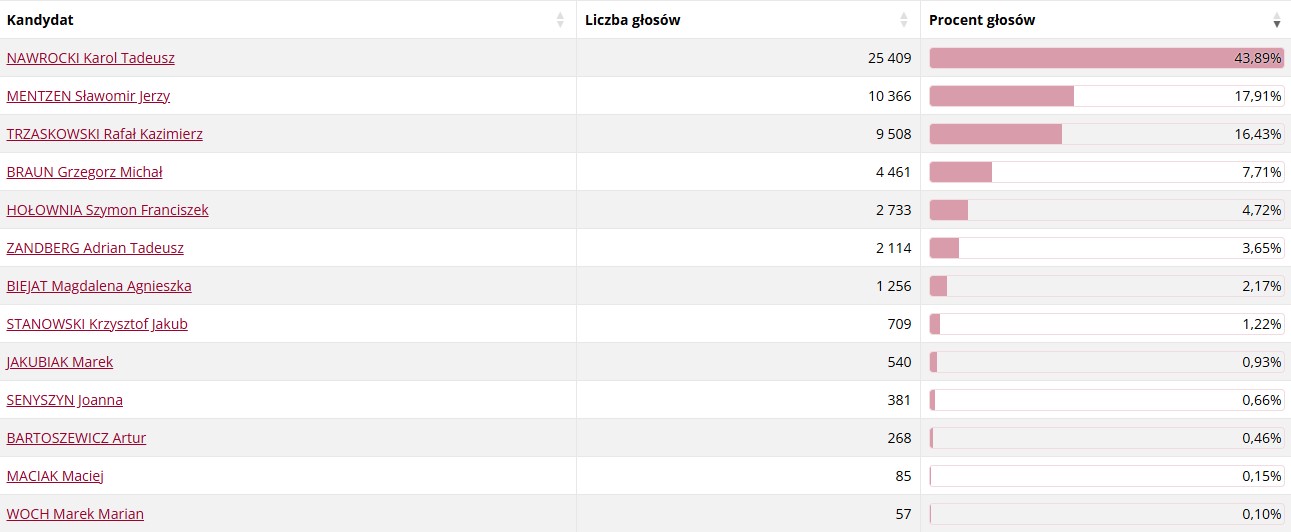Open WOCH Marek Marian candidate link
Image resolution: width=1291 pixels, height=532 pixels.
coord(75,514)
